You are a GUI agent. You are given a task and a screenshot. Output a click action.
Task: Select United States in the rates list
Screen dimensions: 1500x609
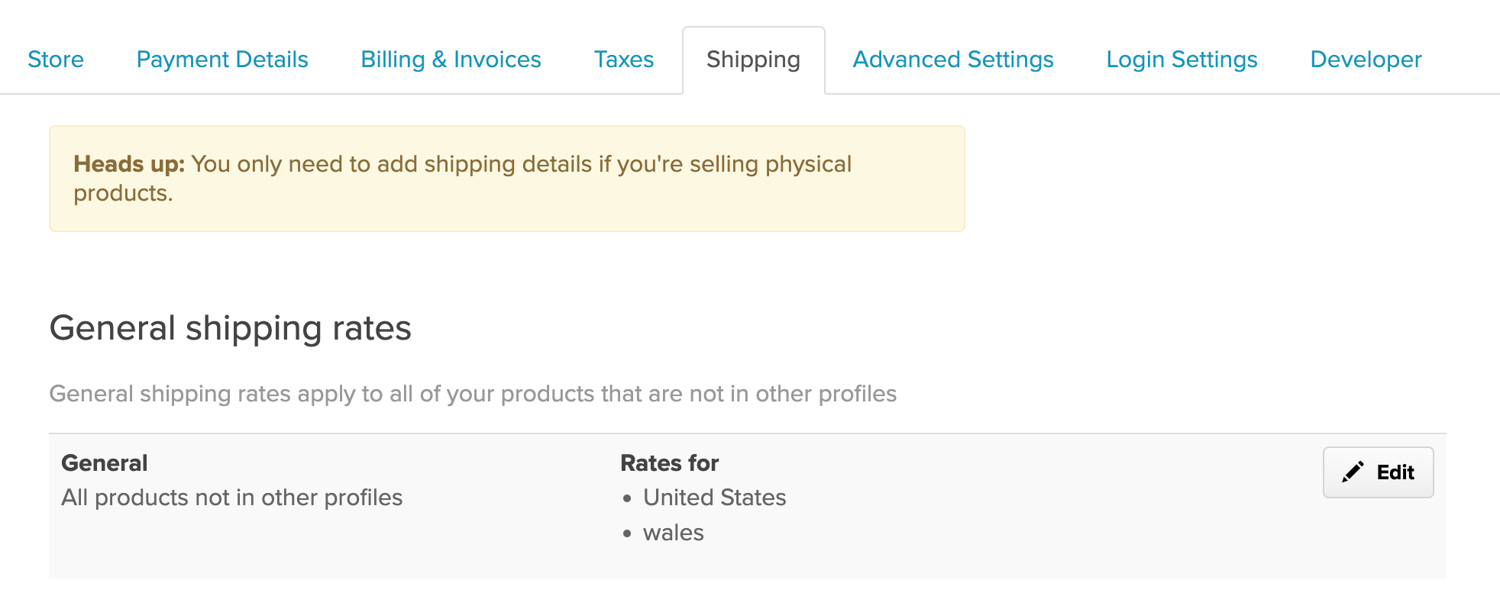point(714,498)
